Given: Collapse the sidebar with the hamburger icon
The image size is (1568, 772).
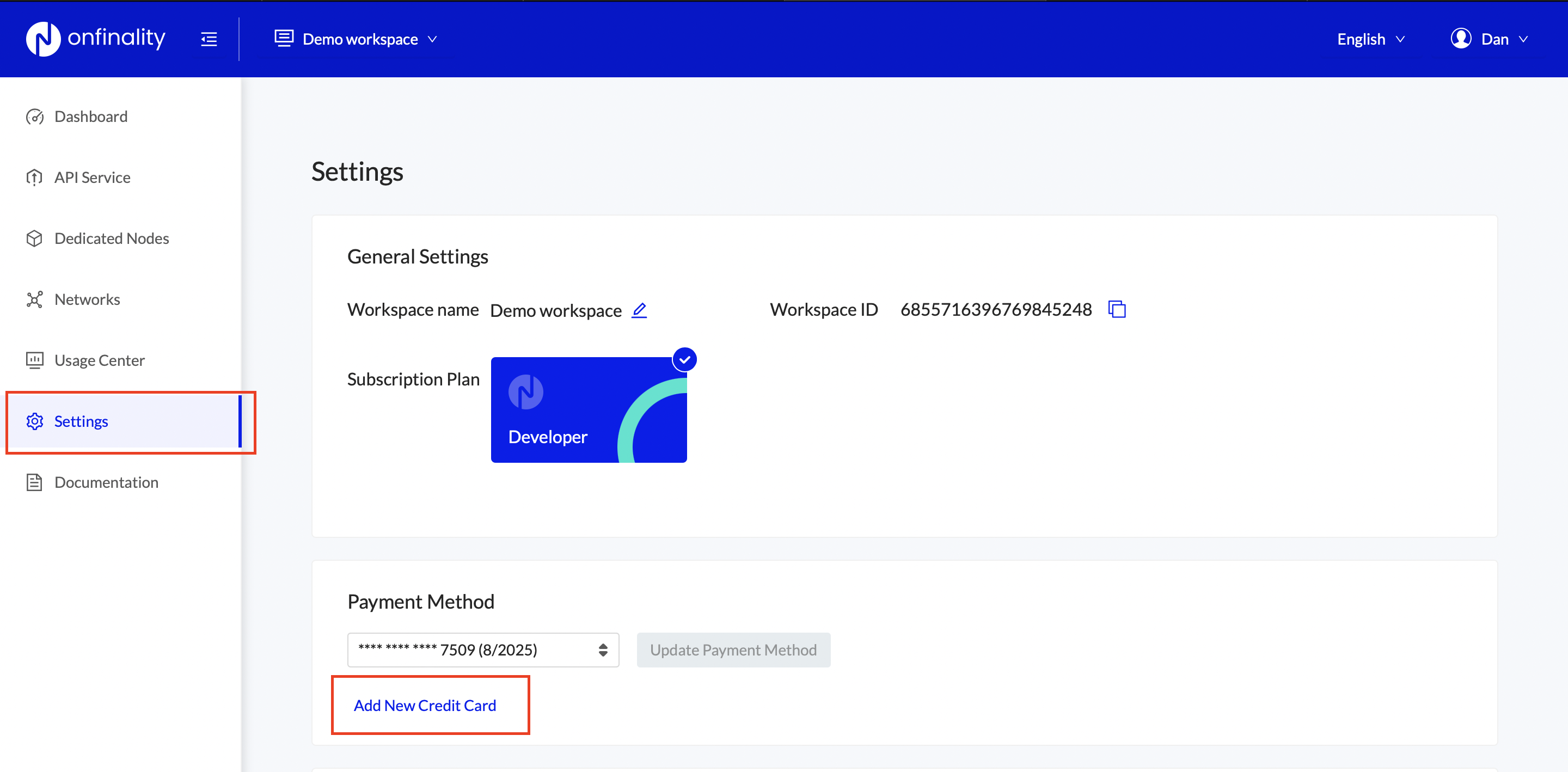Looking at the screenshot, I should point(209,39).
